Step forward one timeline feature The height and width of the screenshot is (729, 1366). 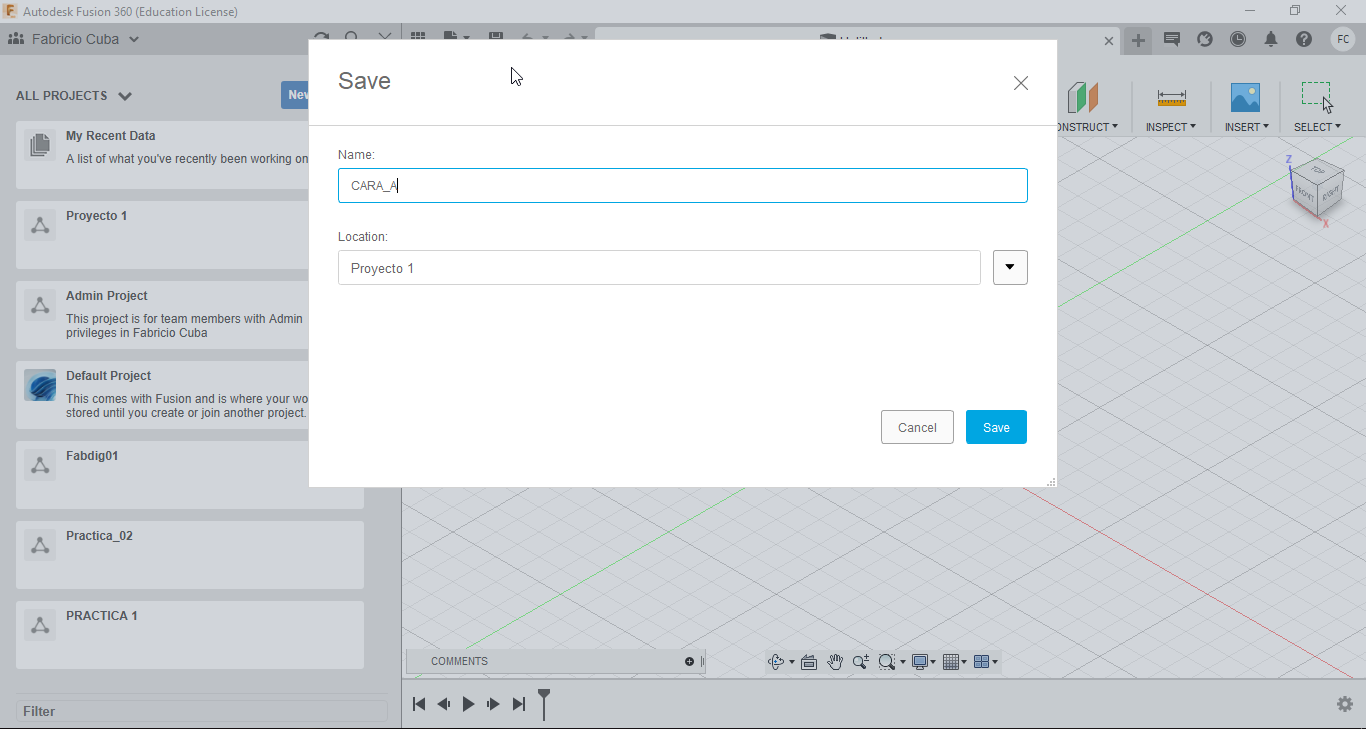click(493, 704)
